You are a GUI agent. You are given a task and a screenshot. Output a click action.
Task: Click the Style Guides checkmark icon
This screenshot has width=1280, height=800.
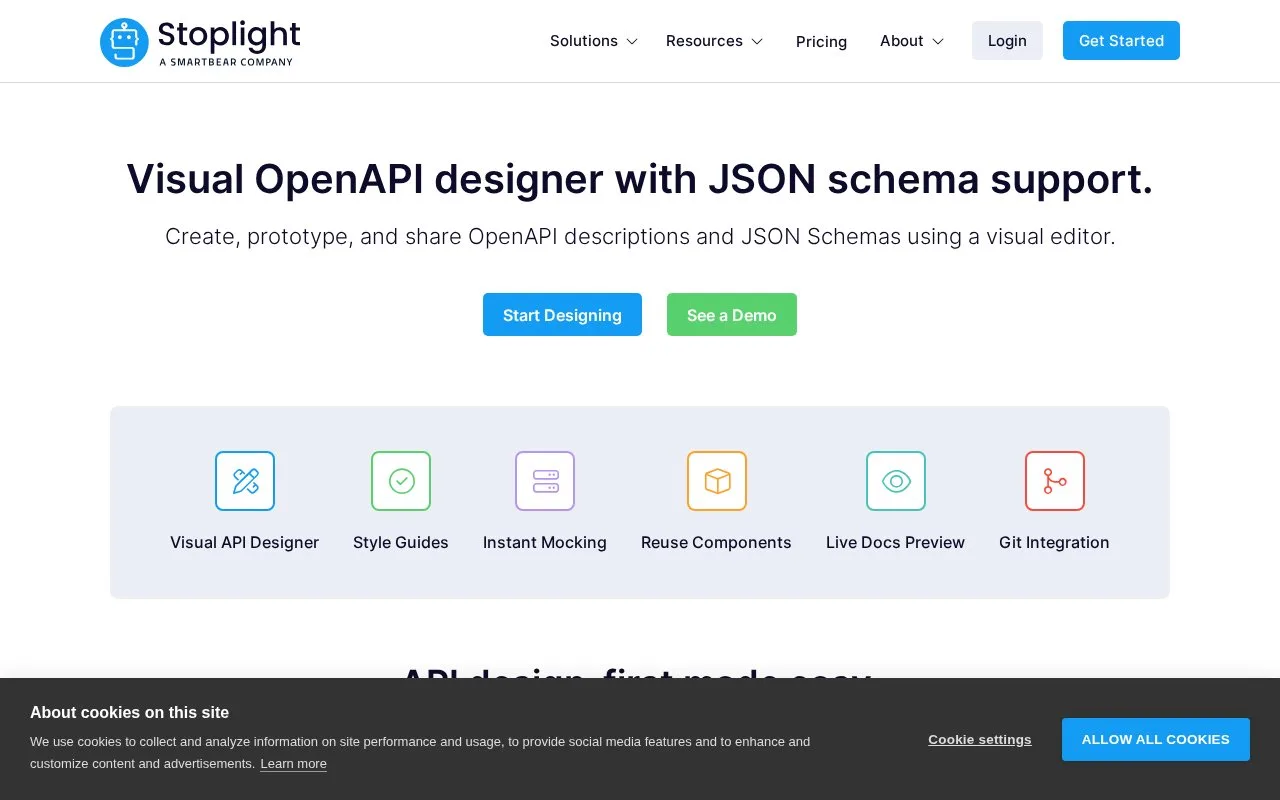(x=401, y=481)
